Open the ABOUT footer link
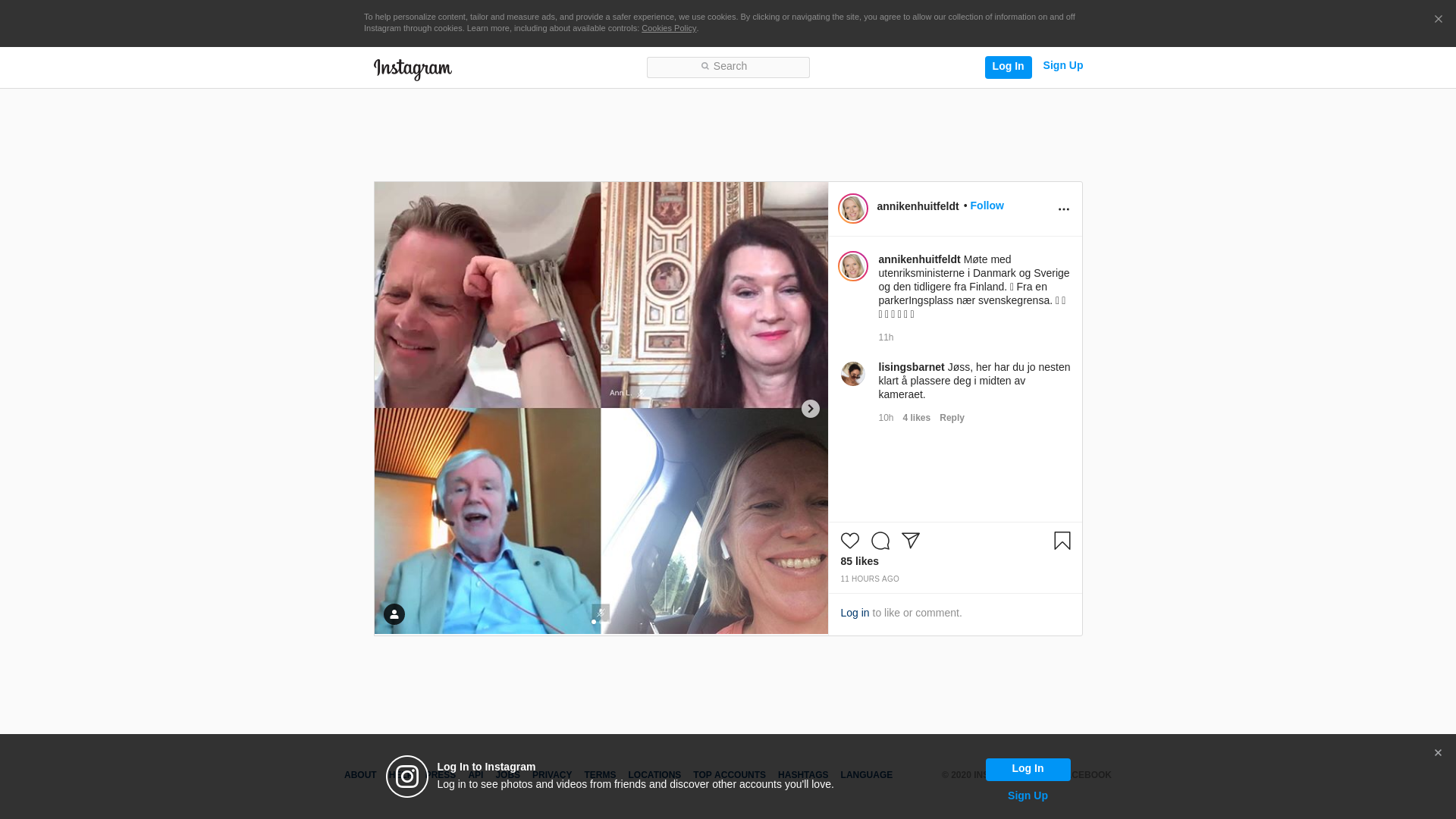This screenshot has height=819, width=1456. [360, 775]
